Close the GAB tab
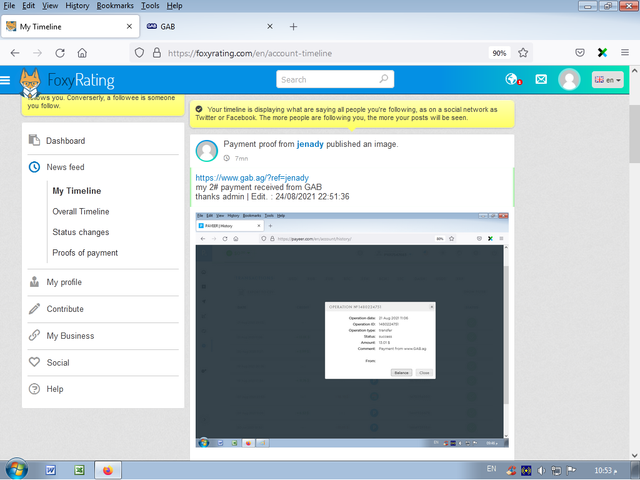 click(270, 27)
